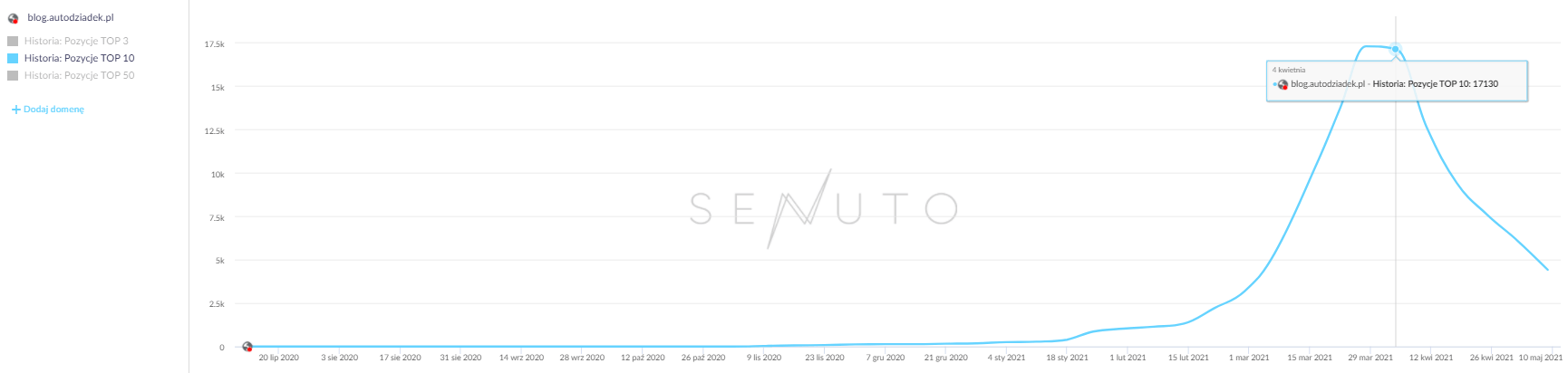Click the 1 mar 2021 x-axis label
The height and width of the screenshot is (373, 1568).
coord(1248,358)
